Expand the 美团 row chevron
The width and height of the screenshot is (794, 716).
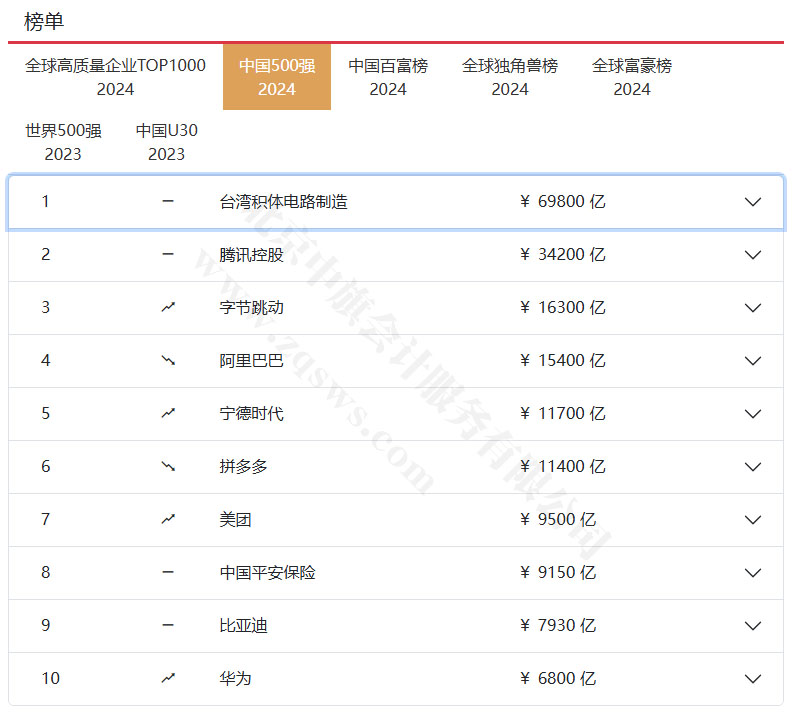point(753,520)
